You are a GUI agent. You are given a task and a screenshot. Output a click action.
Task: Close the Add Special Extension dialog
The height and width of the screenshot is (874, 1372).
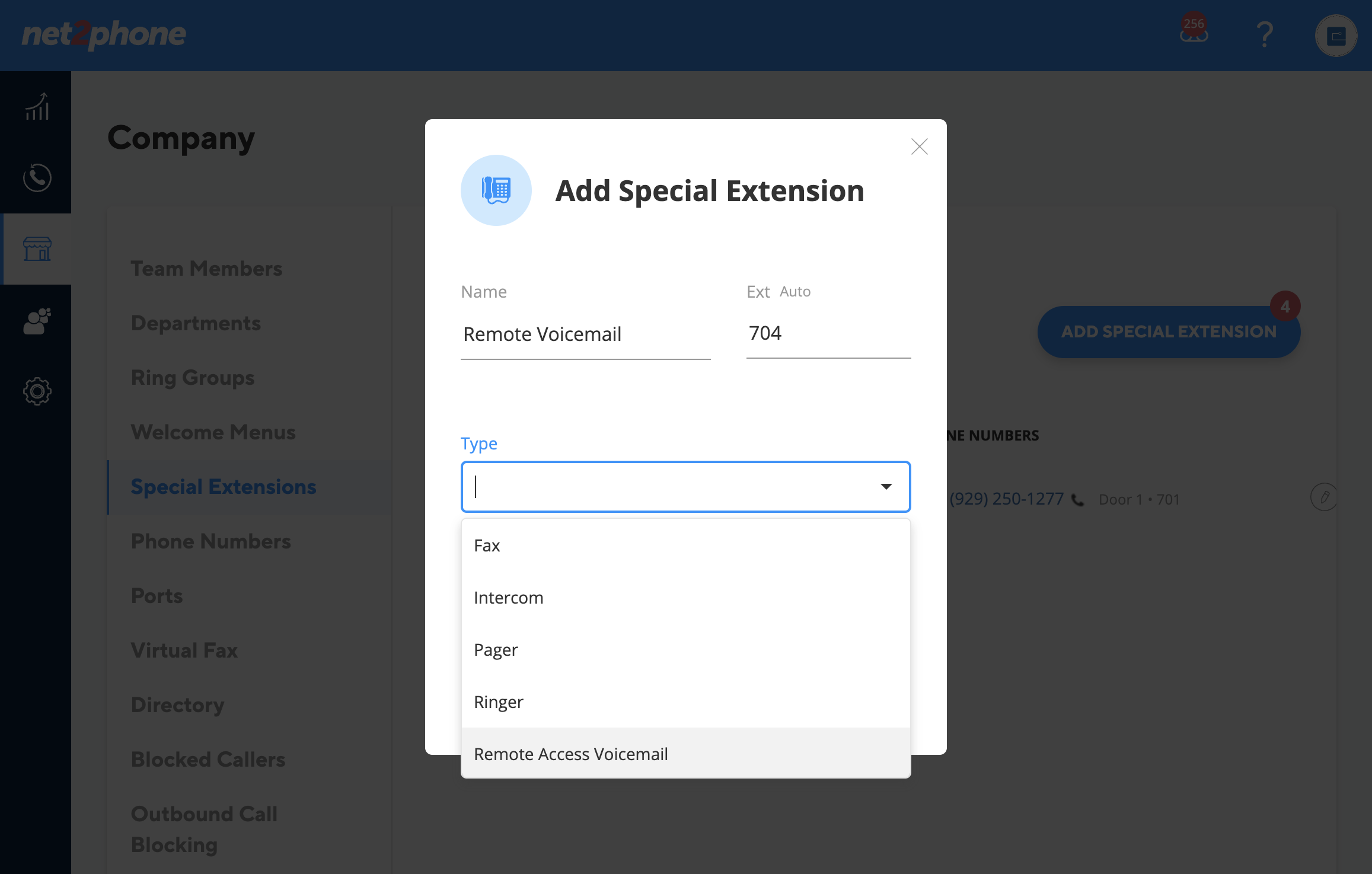click(919, 146)
